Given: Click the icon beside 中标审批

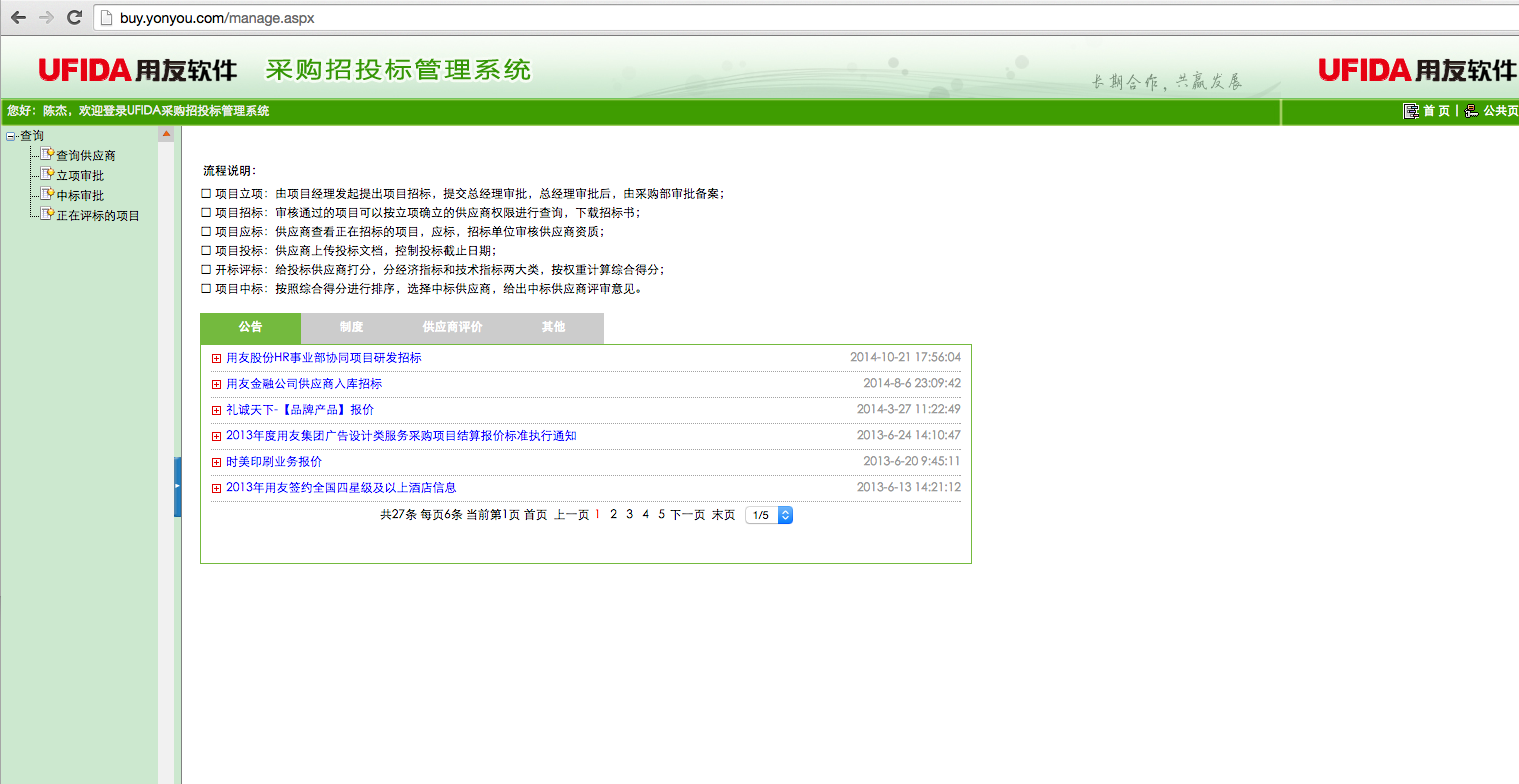Looking at the screenshot, I should (x=47, y=194).
